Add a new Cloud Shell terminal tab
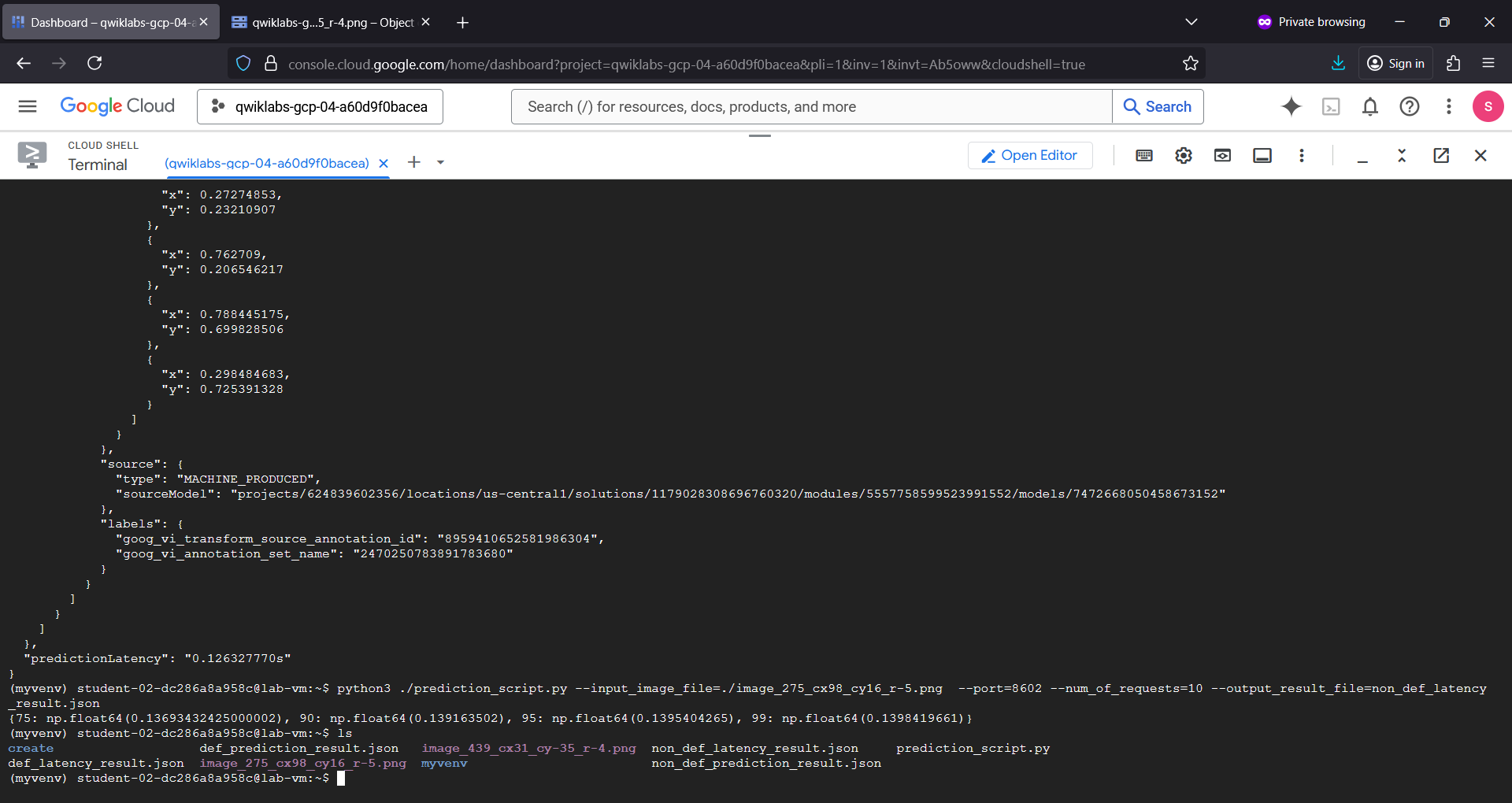The image size is (1512, 803). [x=414, y=162]
